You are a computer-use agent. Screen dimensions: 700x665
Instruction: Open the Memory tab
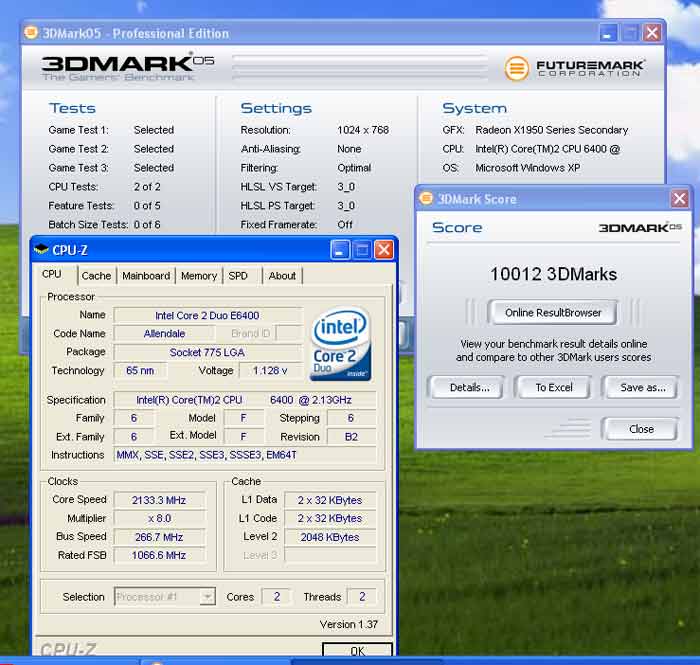click(199, 276)
